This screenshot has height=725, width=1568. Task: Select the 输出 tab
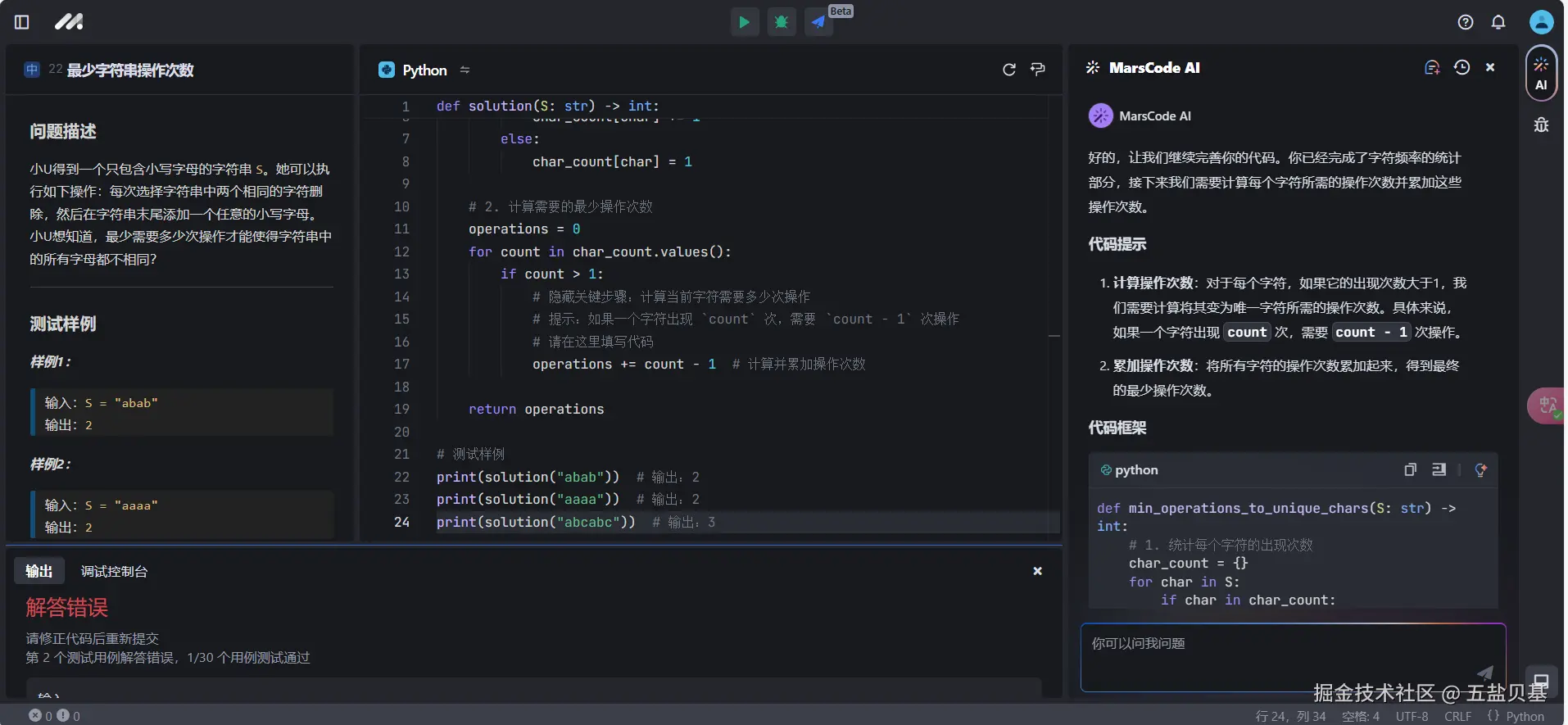coord(39,572)
